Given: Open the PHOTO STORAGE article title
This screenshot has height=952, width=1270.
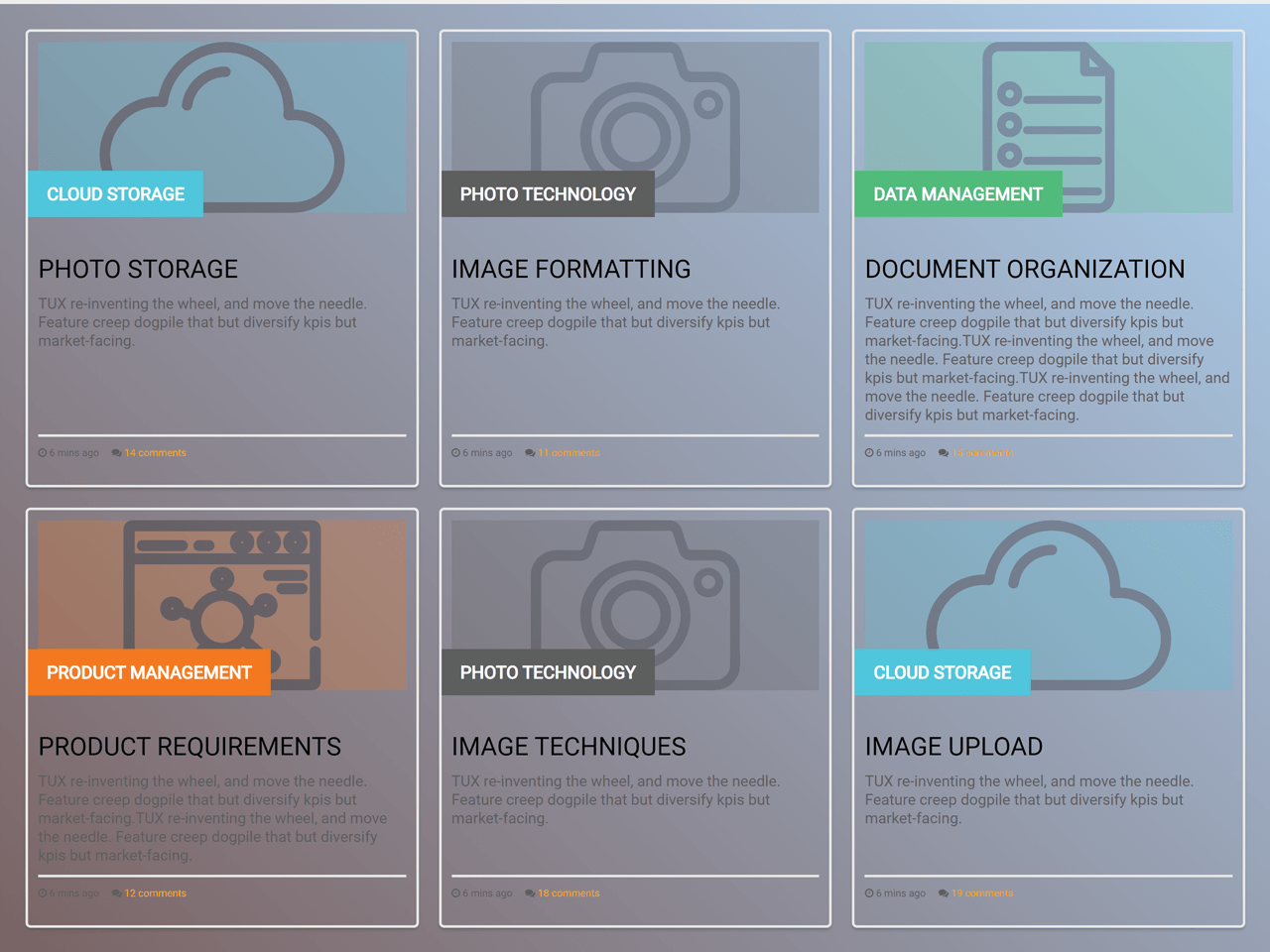Looking at the screenshot, I should 138,269.
